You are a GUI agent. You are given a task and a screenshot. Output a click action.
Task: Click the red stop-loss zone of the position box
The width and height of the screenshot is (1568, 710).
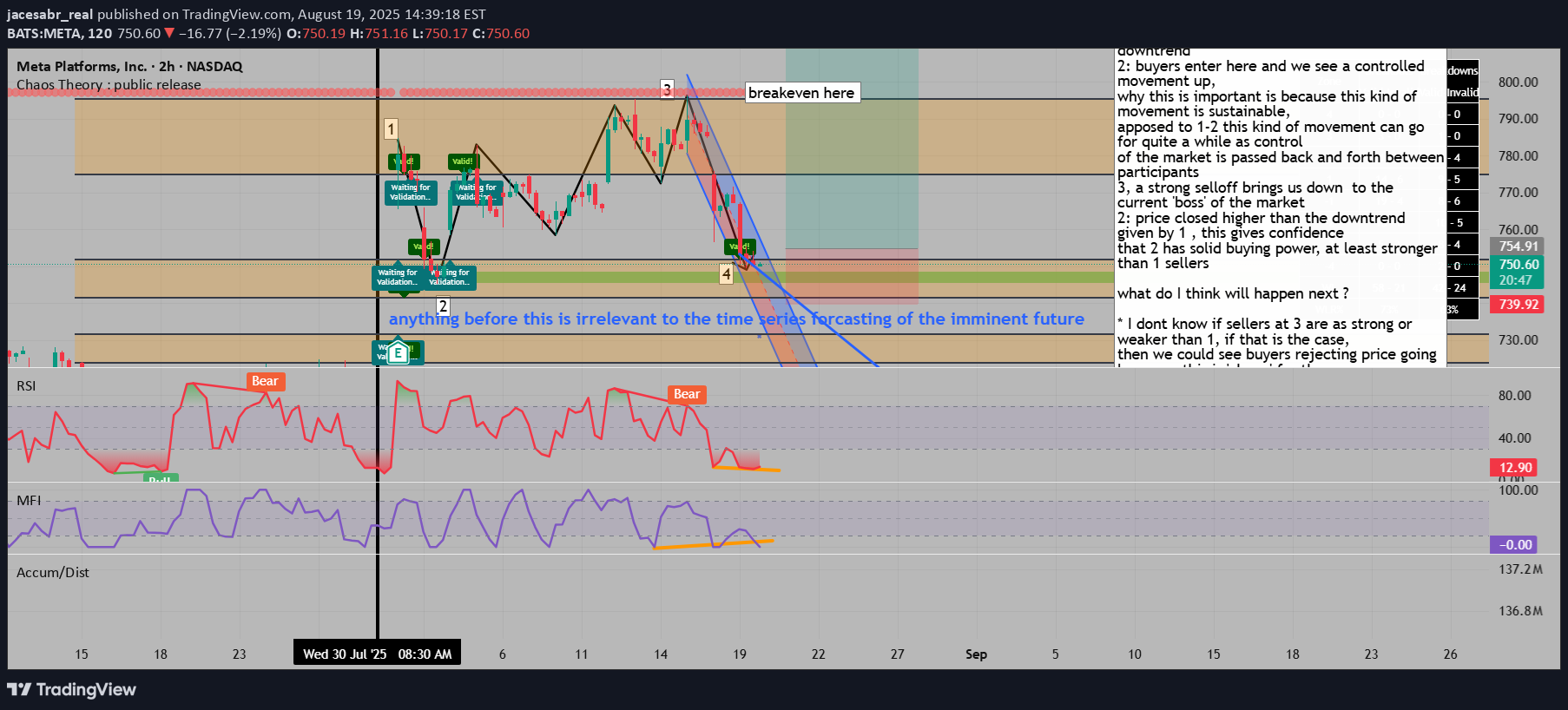tap(852, 276)
